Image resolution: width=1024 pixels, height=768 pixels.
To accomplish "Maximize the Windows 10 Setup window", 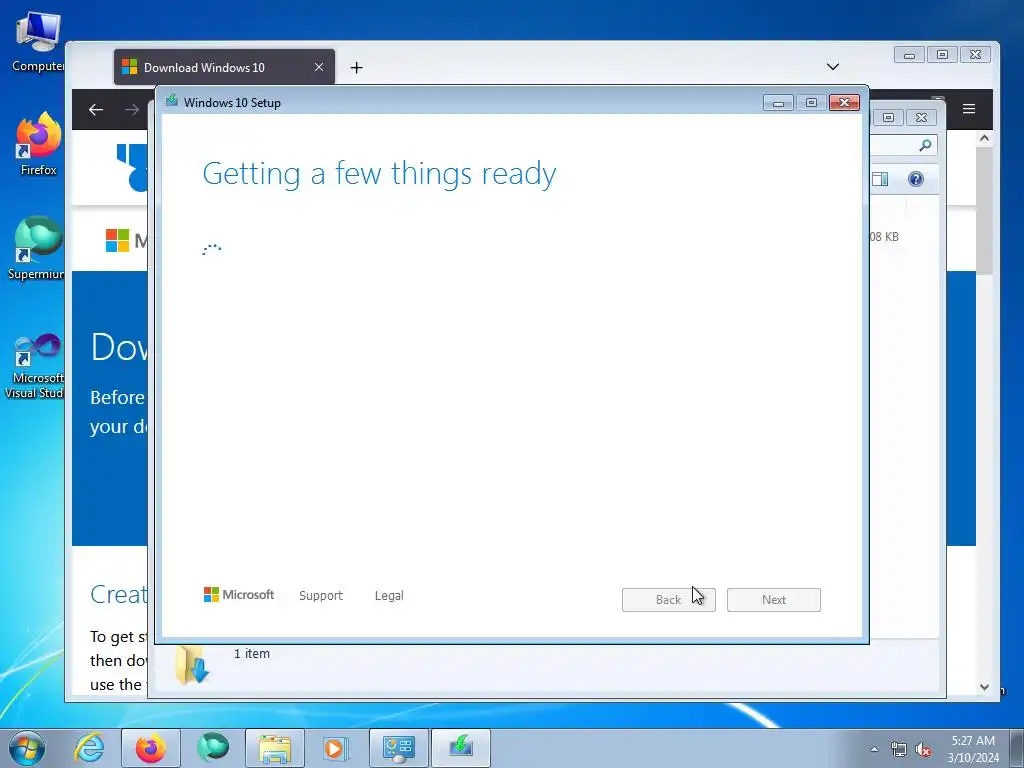I will click(811, 103).
